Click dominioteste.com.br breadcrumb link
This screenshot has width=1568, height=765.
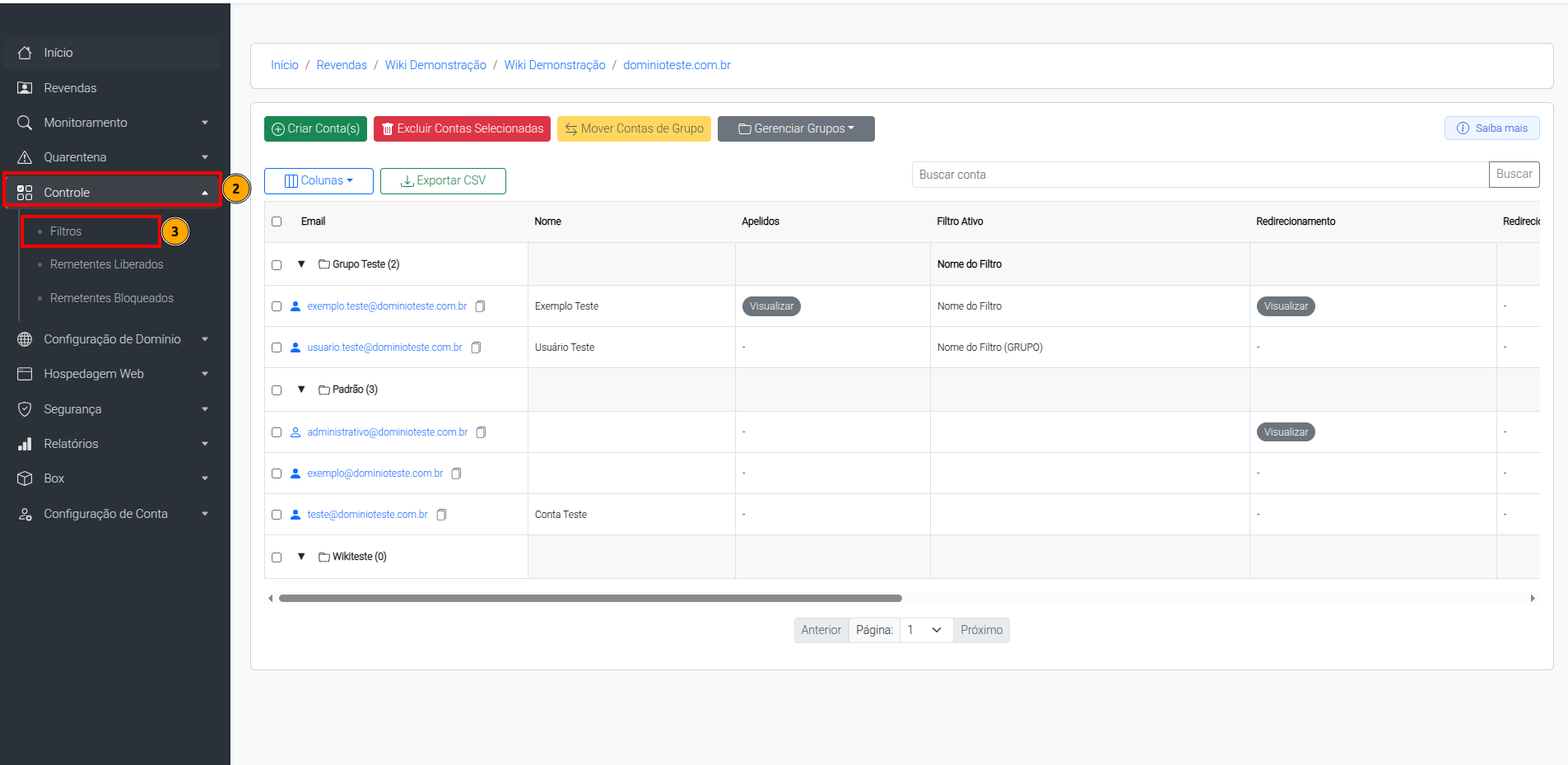[x=677, y=65]
